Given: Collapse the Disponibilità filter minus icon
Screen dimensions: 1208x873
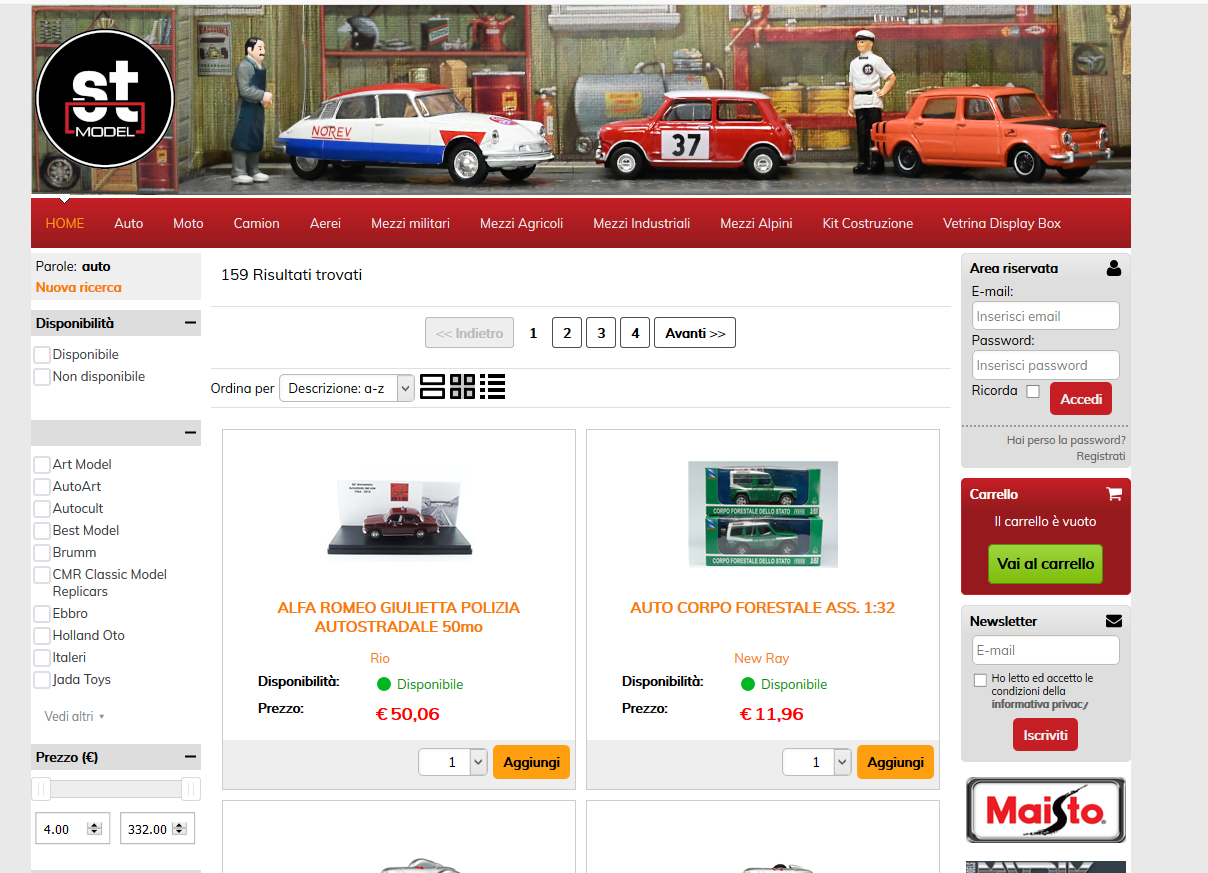Looking at the screenshot, I should point(190,323).
